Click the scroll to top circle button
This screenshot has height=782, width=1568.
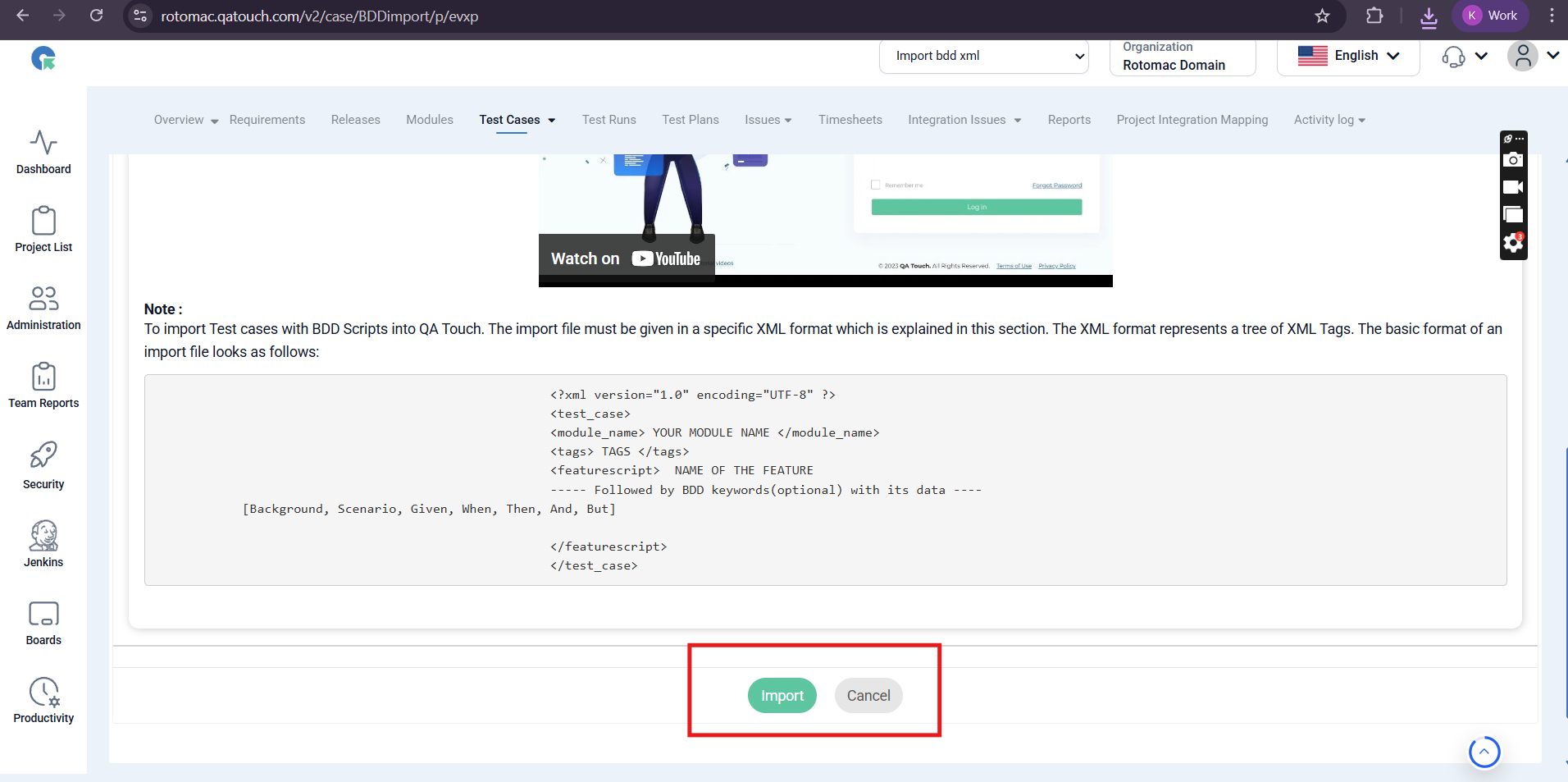tap(1484, 752)
